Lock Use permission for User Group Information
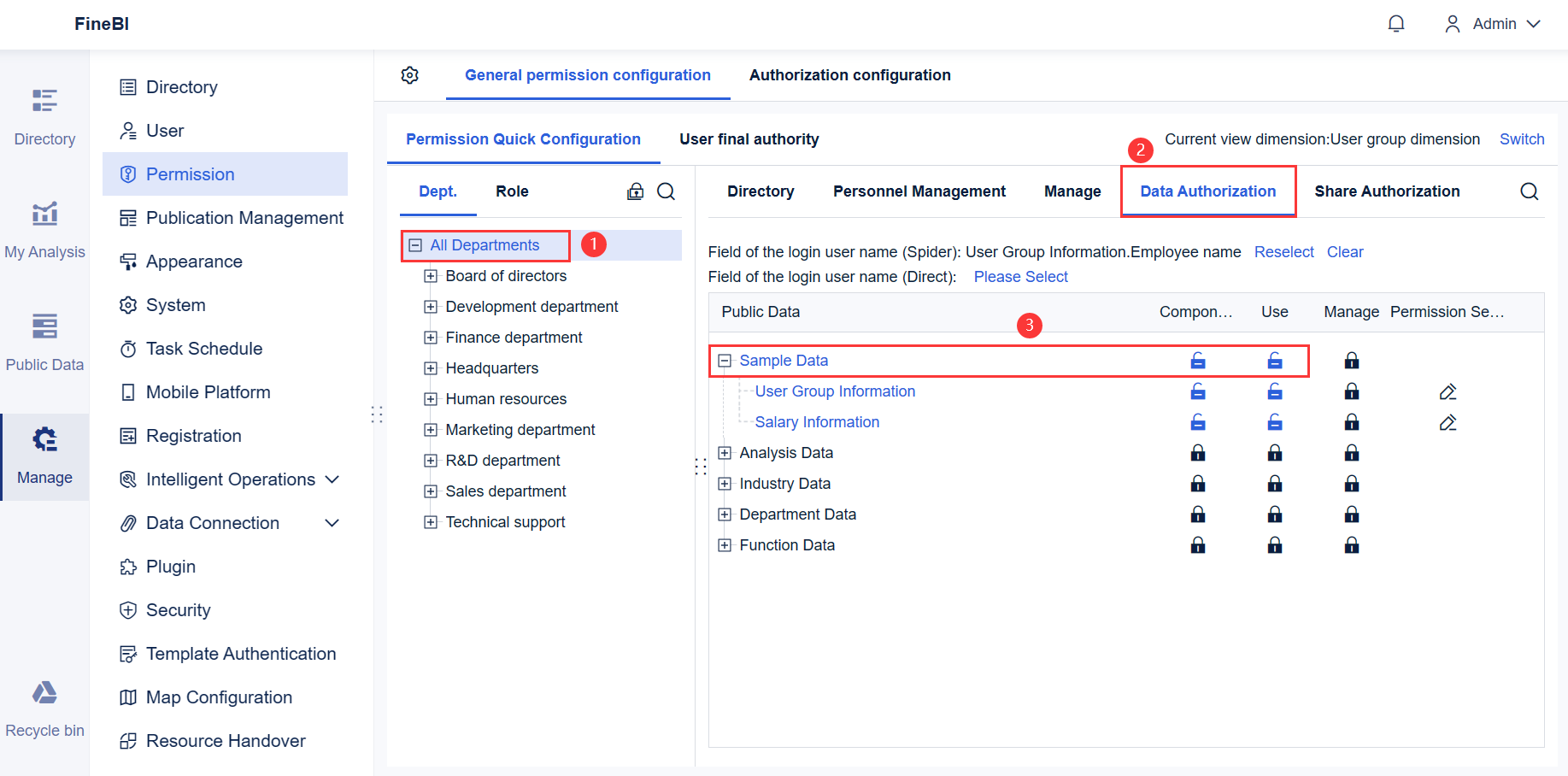 1274,391
